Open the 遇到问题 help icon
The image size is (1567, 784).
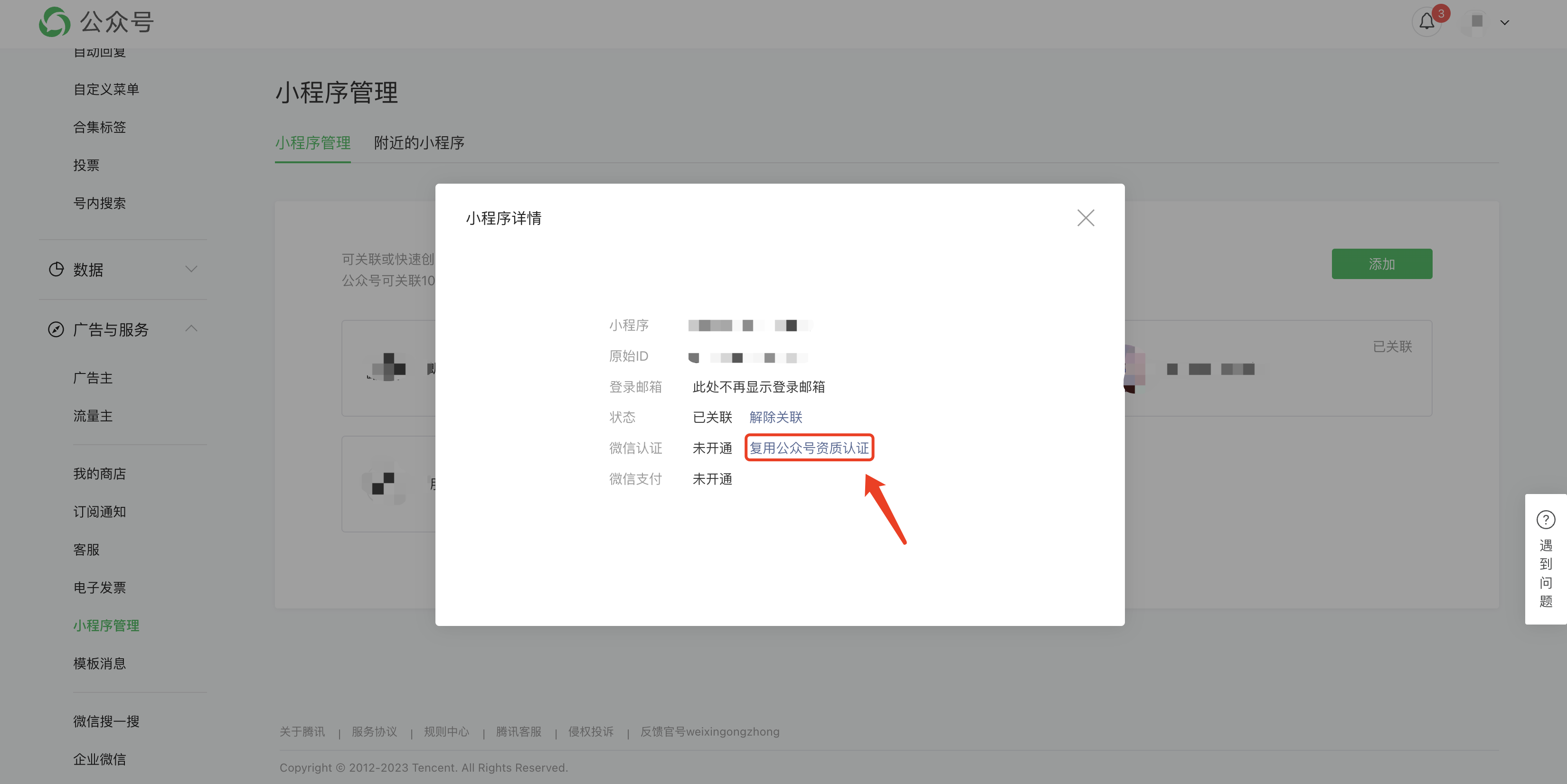tap(1545, 520)
